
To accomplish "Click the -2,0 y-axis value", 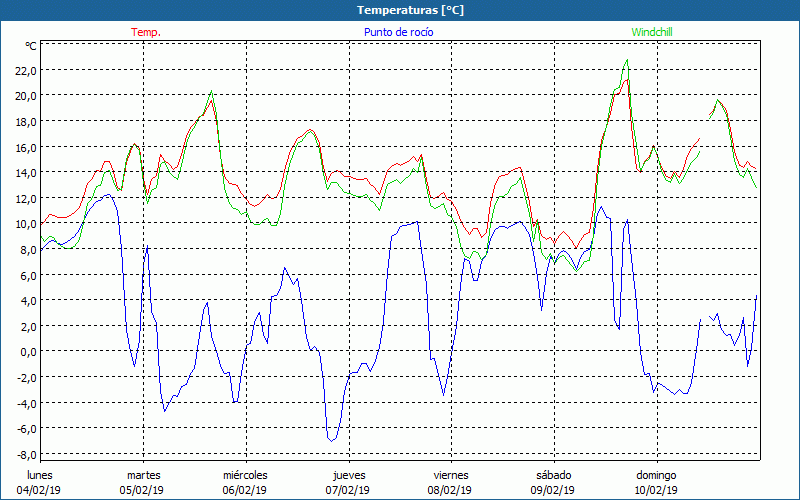I will pos(27,377).
